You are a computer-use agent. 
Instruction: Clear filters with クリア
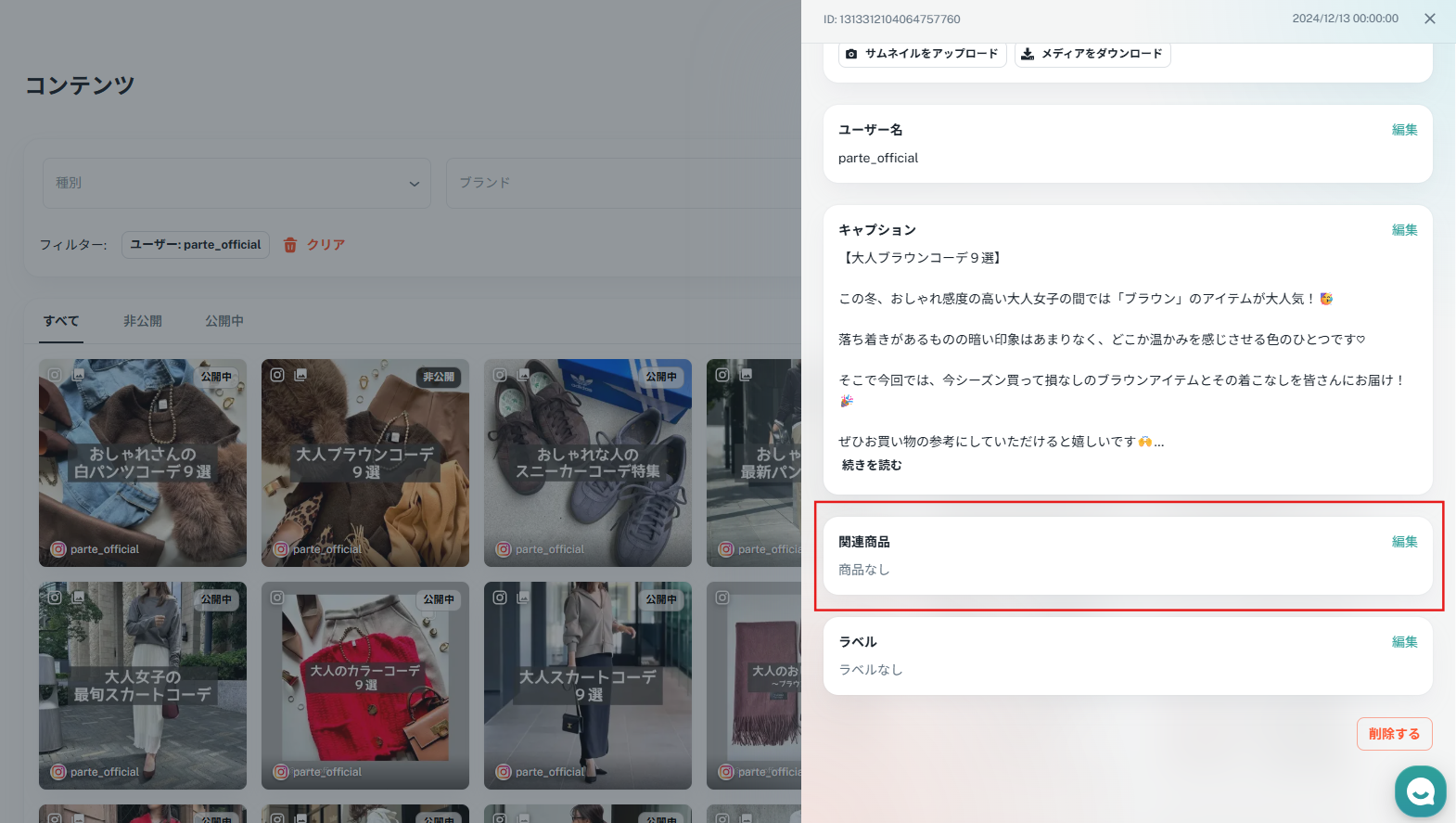click(x=326, y=245)
